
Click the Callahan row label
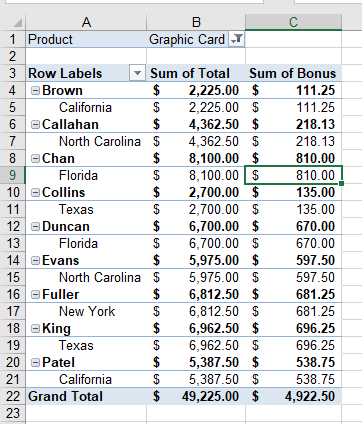[70, 125]
